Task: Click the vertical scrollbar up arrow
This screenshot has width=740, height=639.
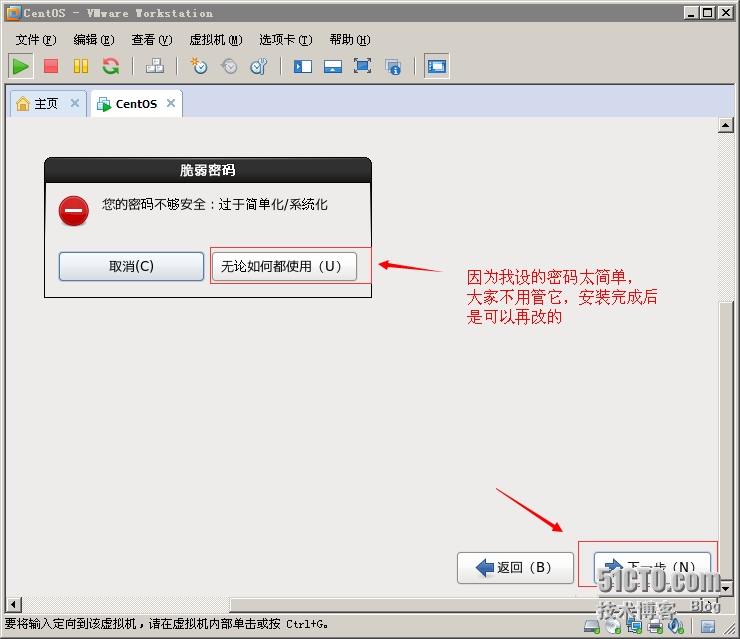Action: (725, 125)
